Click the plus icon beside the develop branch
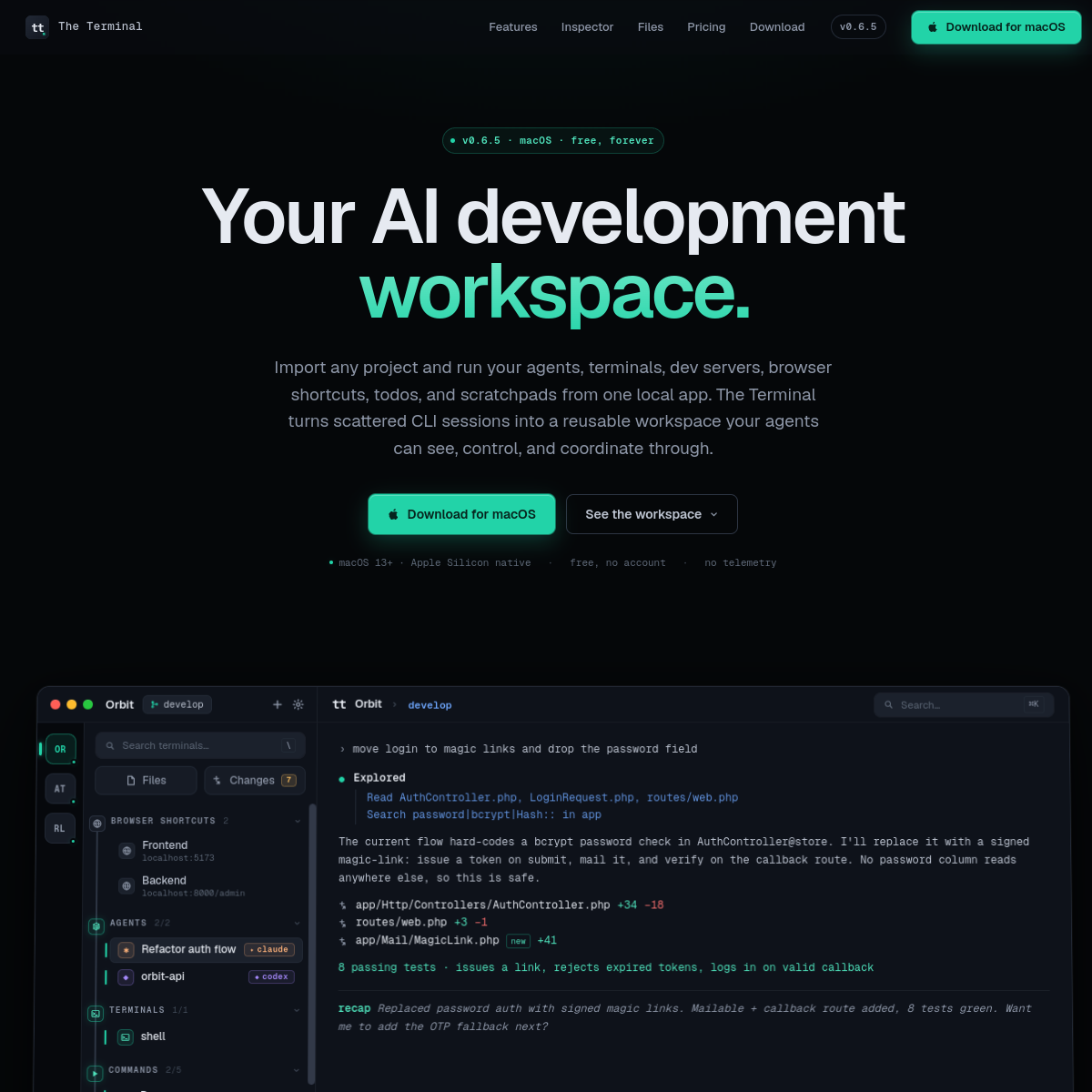The width and height of the screenshot is (1092, 1092). click(x=278, y=704)
